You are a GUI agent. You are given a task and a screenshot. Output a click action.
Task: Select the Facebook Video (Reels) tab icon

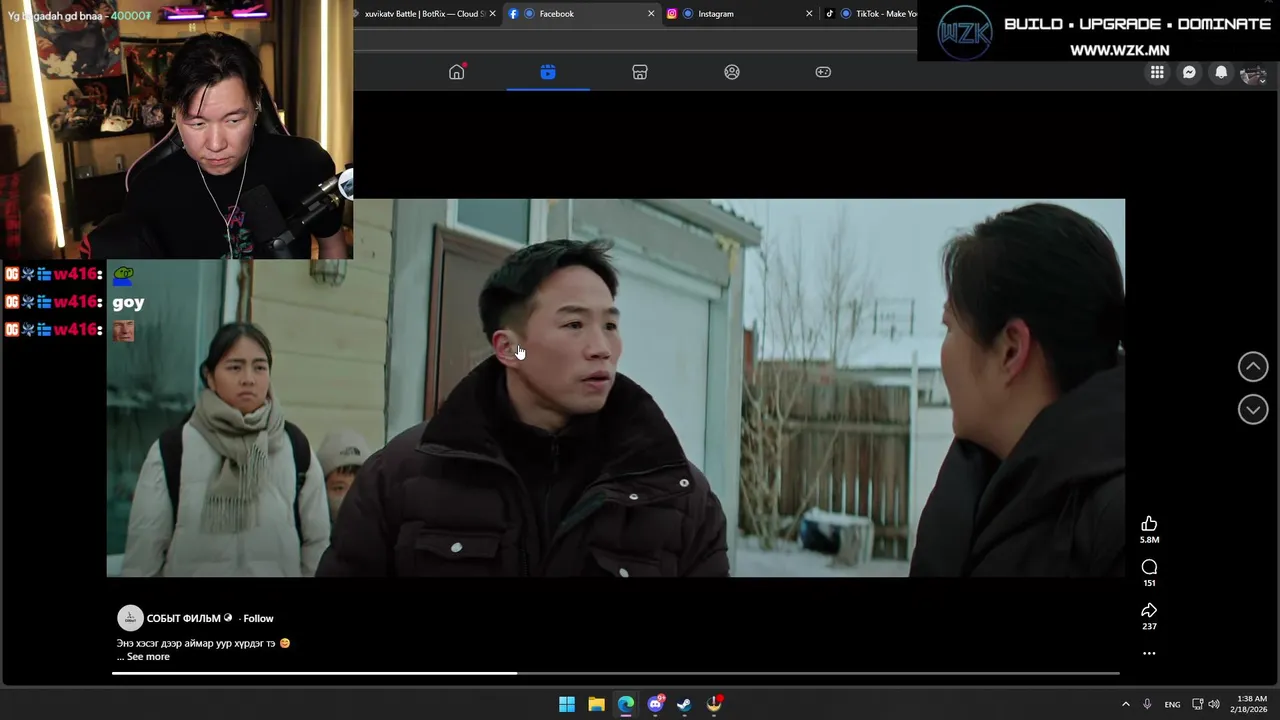(548, 72)
